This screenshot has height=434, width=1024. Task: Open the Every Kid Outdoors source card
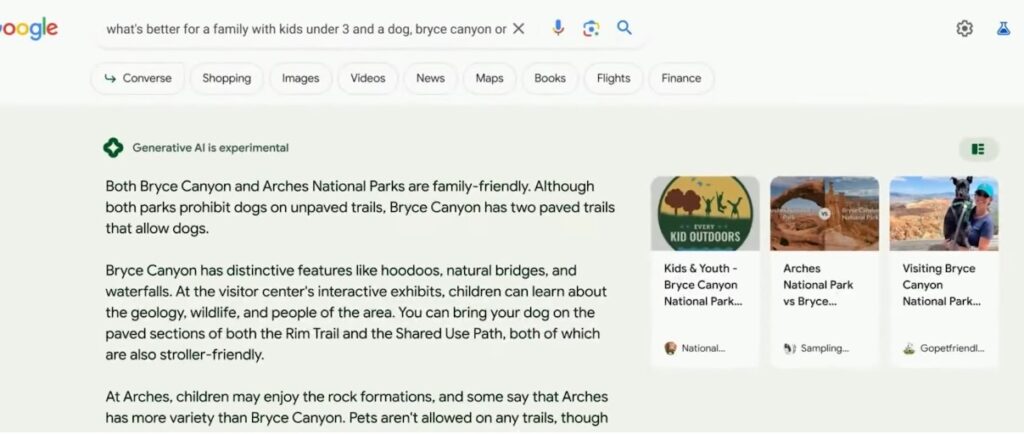point(705,271)
